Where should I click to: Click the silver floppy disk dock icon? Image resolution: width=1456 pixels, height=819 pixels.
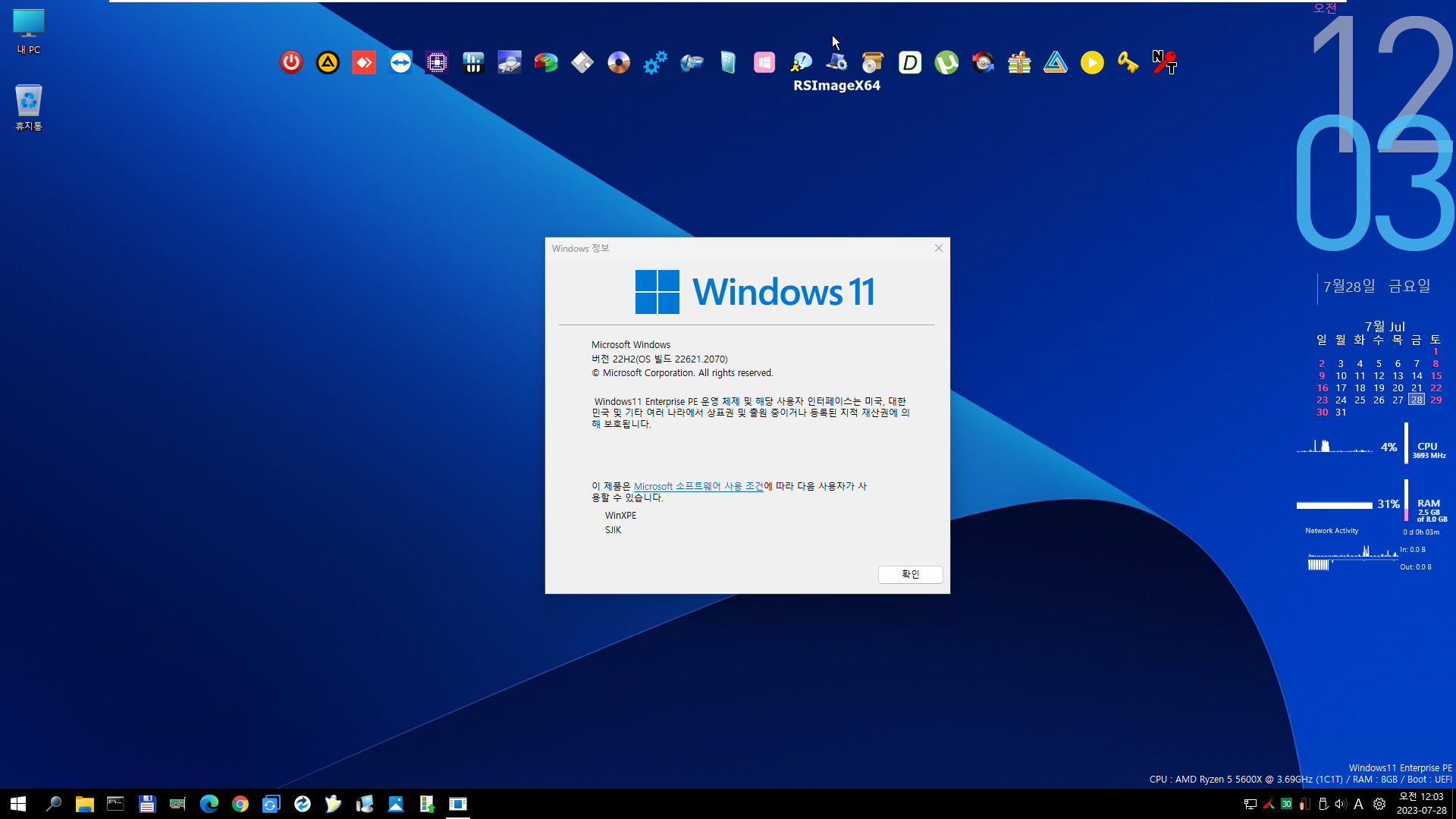(x=582, y=62)
